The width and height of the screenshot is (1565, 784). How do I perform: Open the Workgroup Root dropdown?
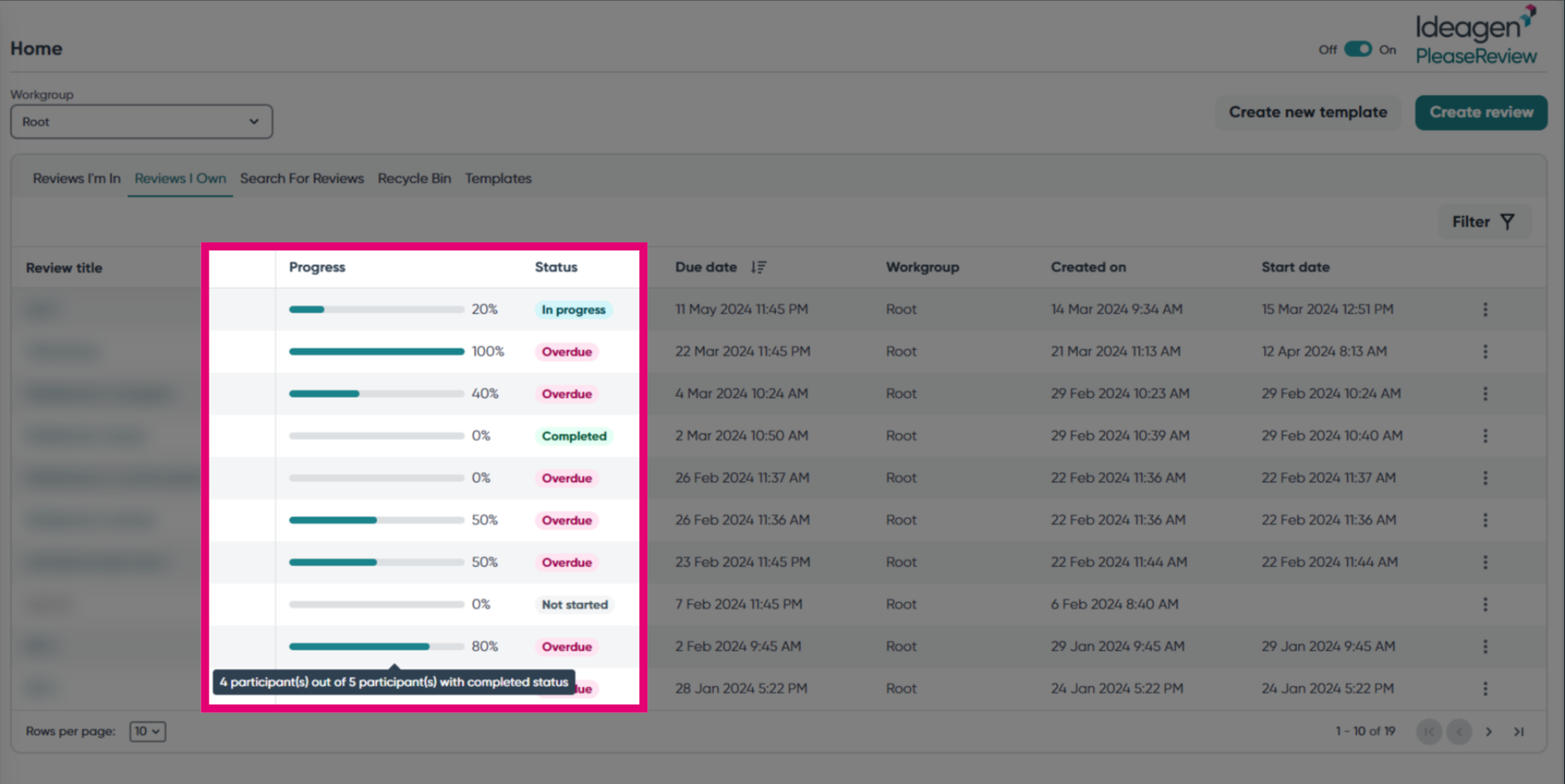[x=142, y=121]
